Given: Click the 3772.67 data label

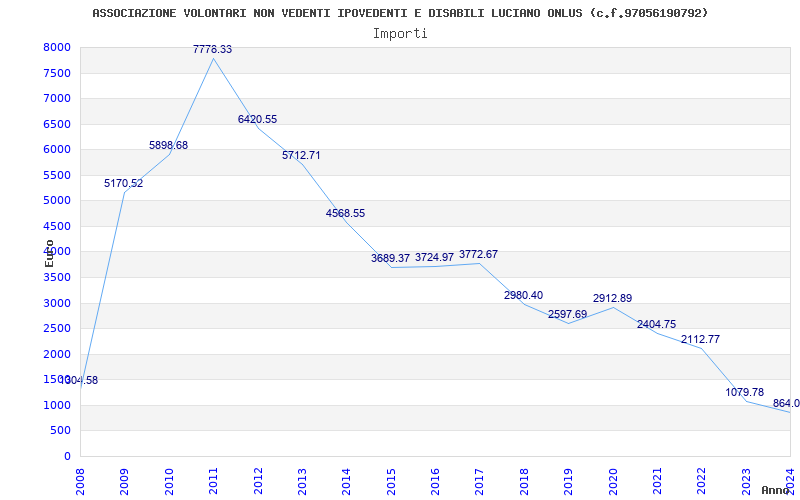Looking at the screenshot, I should (x=479, y=255).
